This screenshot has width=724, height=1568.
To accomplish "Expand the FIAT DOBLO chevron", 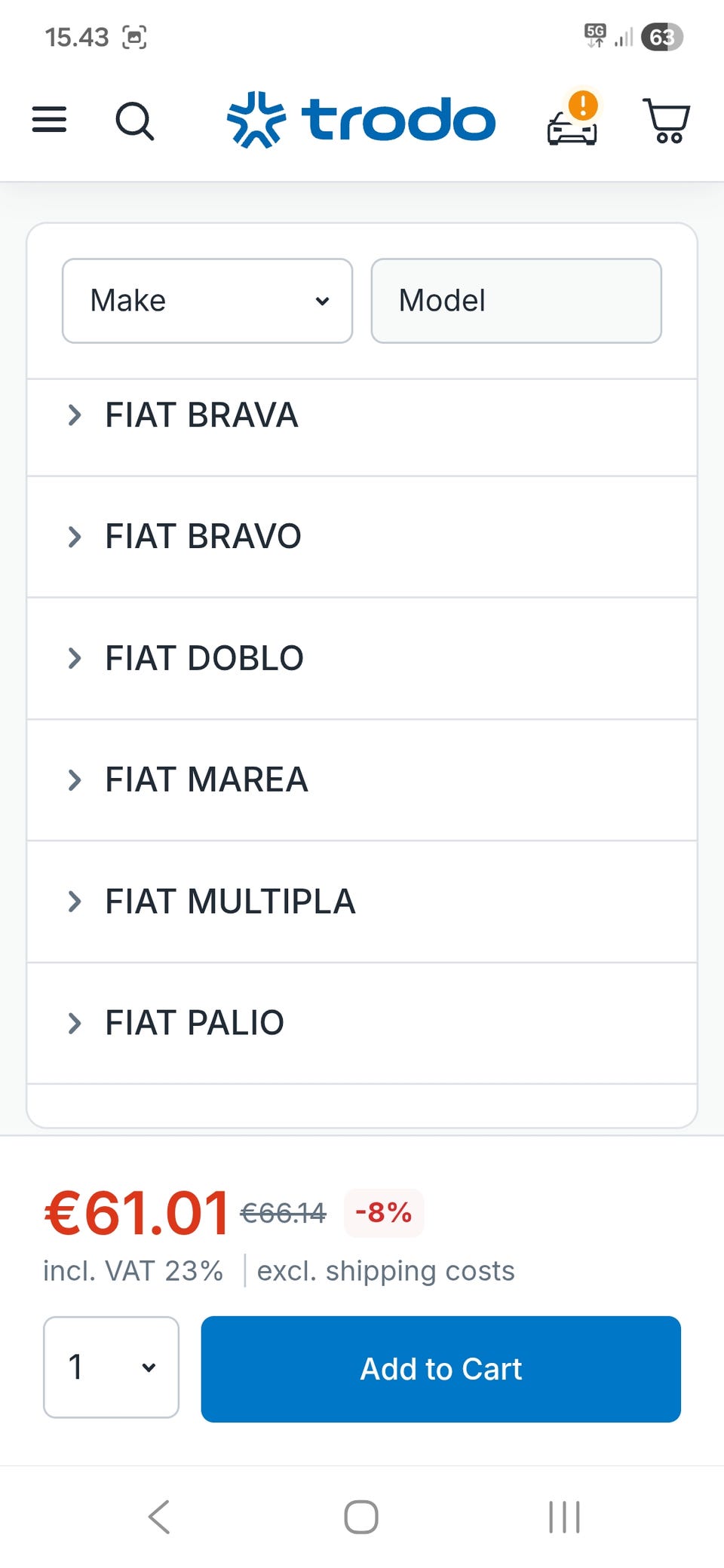I will pos(74,658).
